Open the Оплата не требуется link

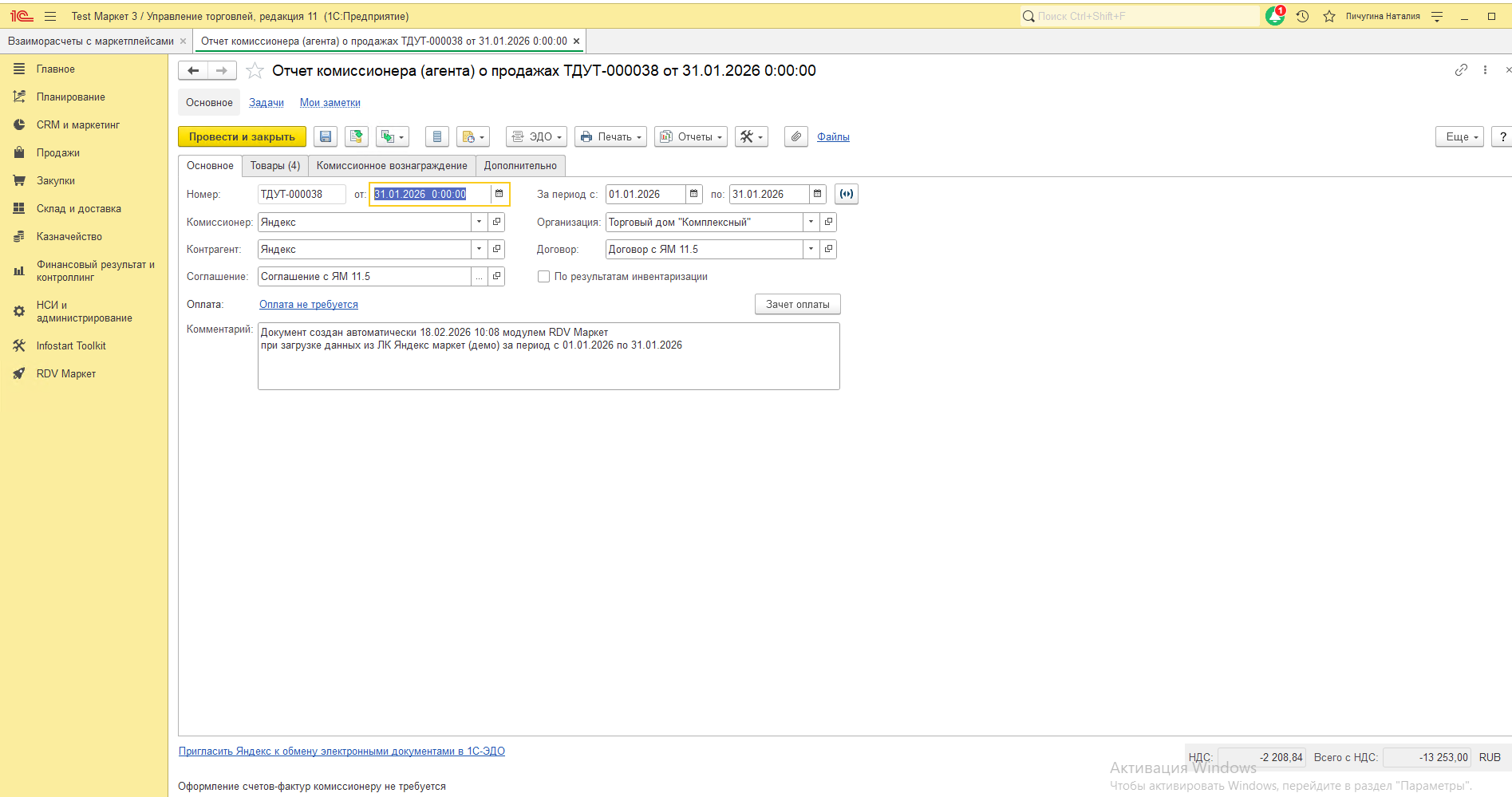[309, 305]
